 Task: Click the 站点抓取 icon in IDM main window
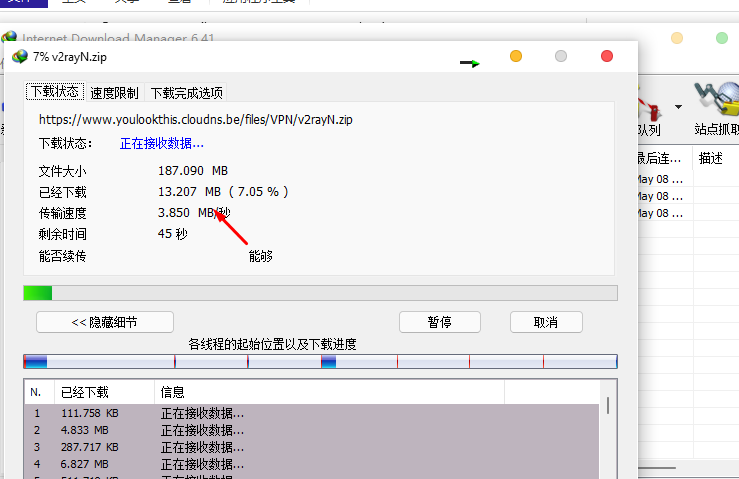[716, 108]
